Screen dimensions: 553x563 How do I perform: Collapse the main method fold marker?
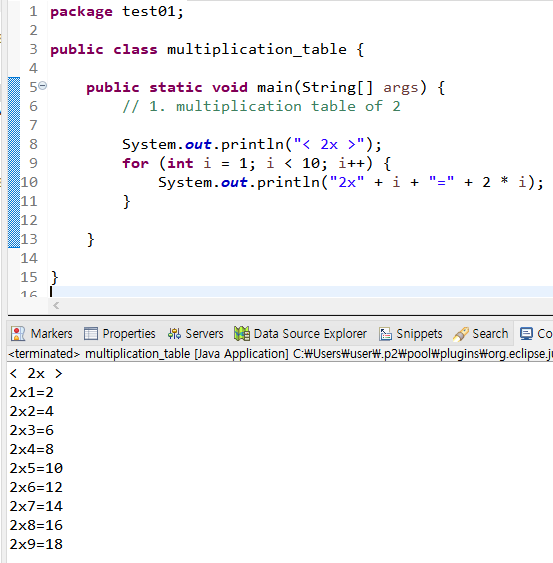tap(42, 86)
